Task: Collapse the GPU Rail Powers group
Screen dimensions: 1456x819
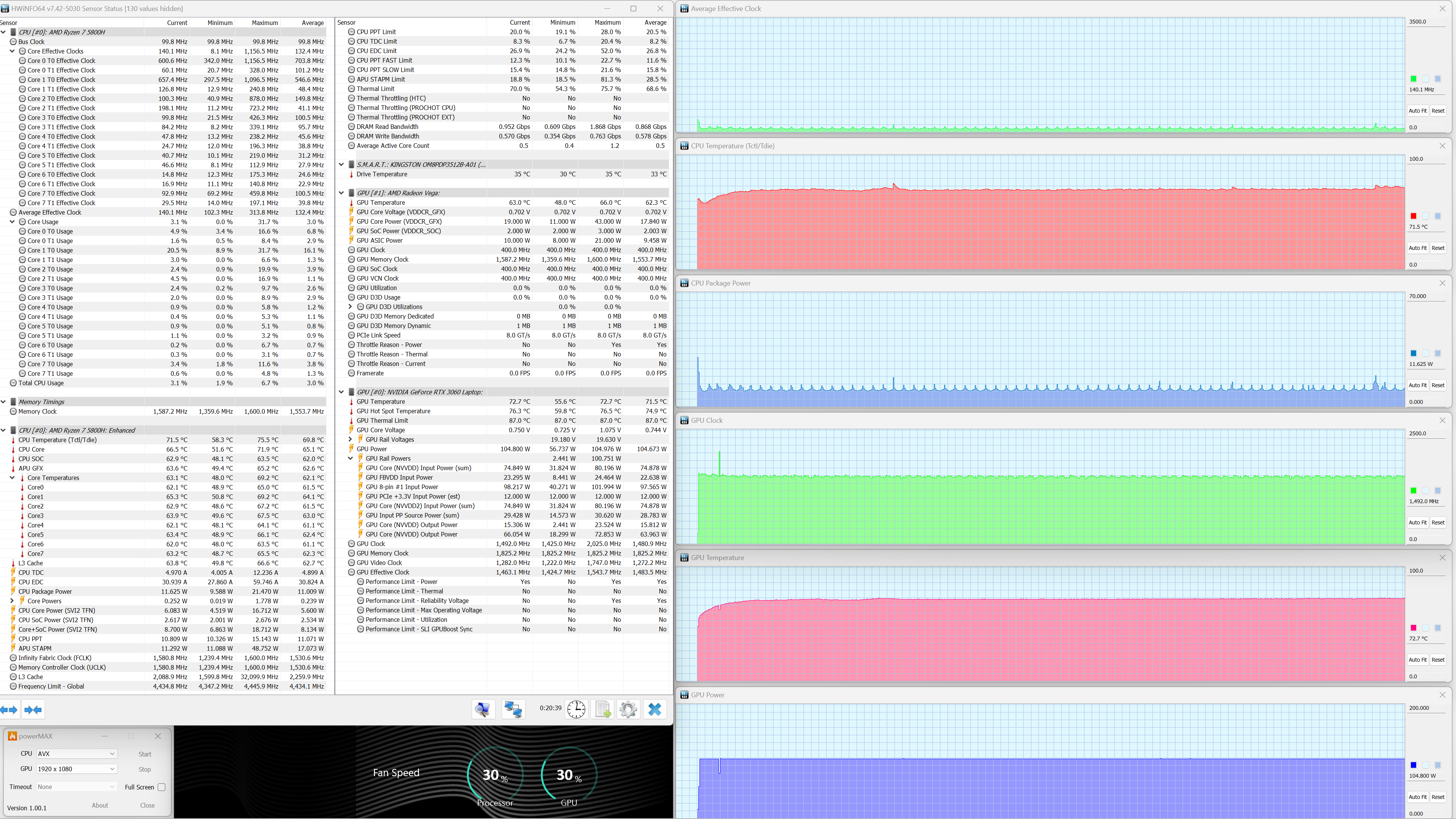Action: point(350,458)
